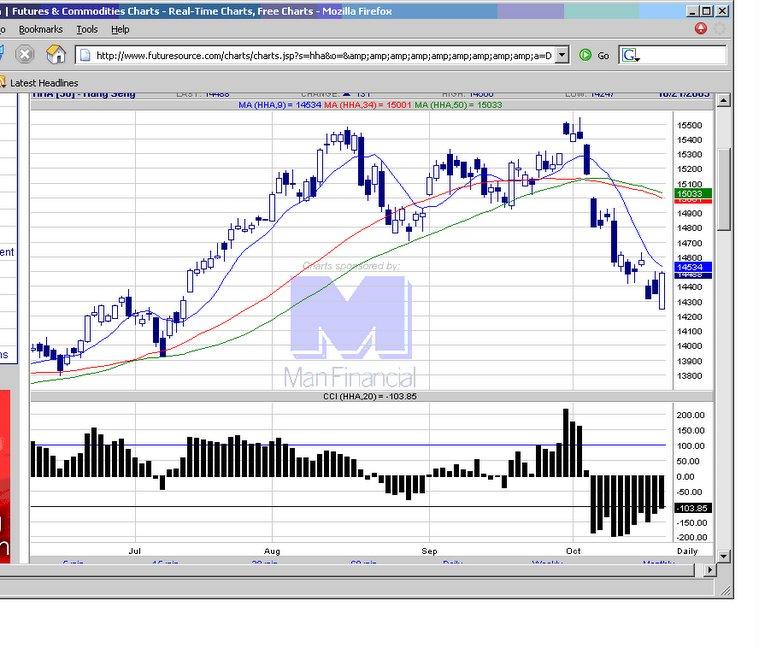Focus the futuresource URL address field
The image size is (759, 649).
323,56
